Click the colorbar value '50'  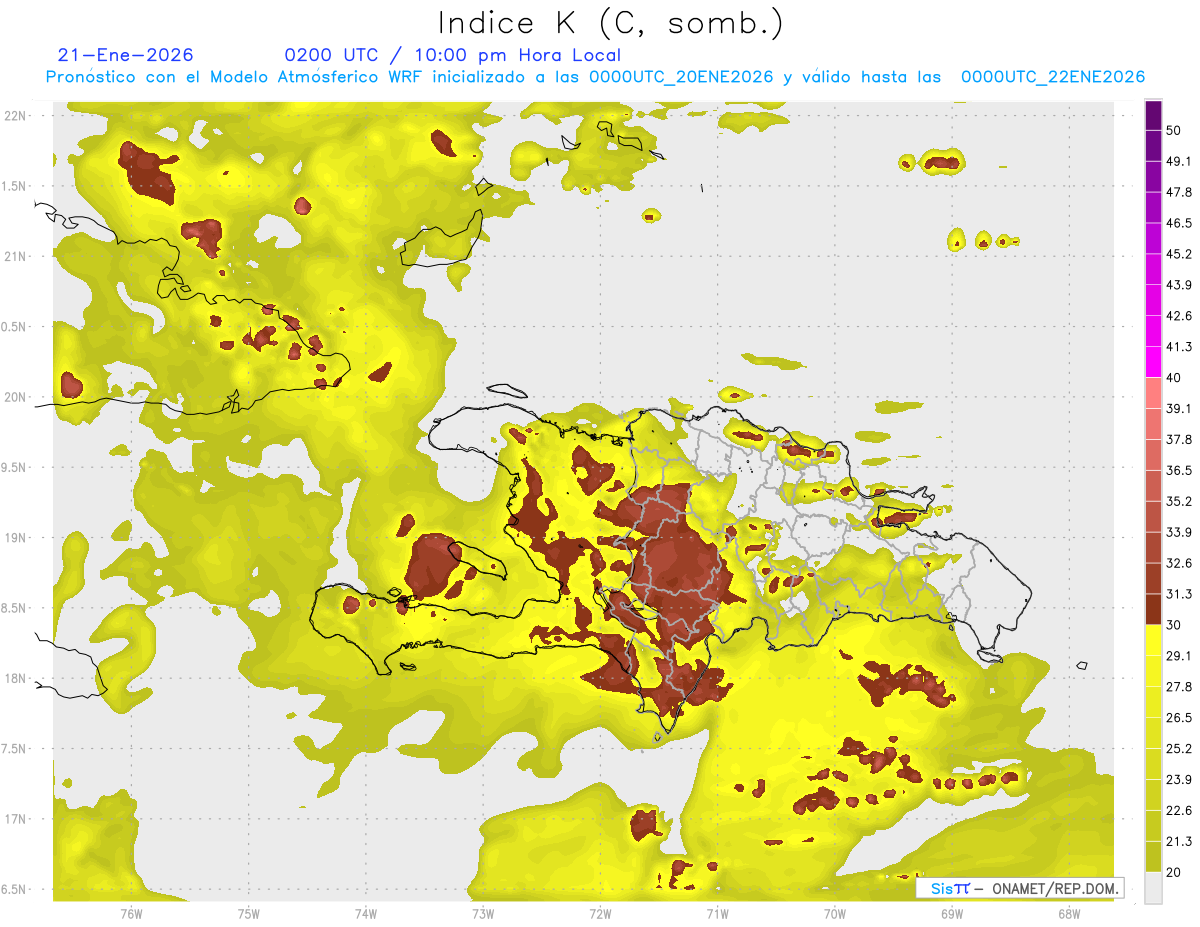tap(1174, 131)
